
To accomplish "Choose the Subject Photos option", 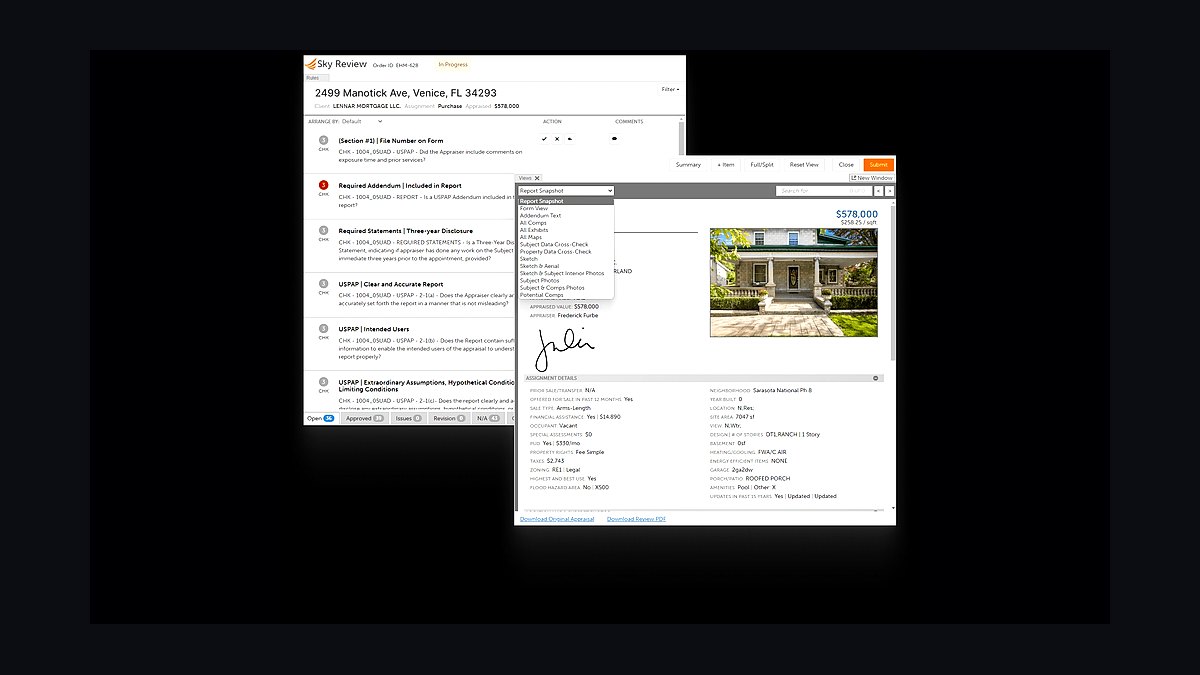I will (566, 280).
